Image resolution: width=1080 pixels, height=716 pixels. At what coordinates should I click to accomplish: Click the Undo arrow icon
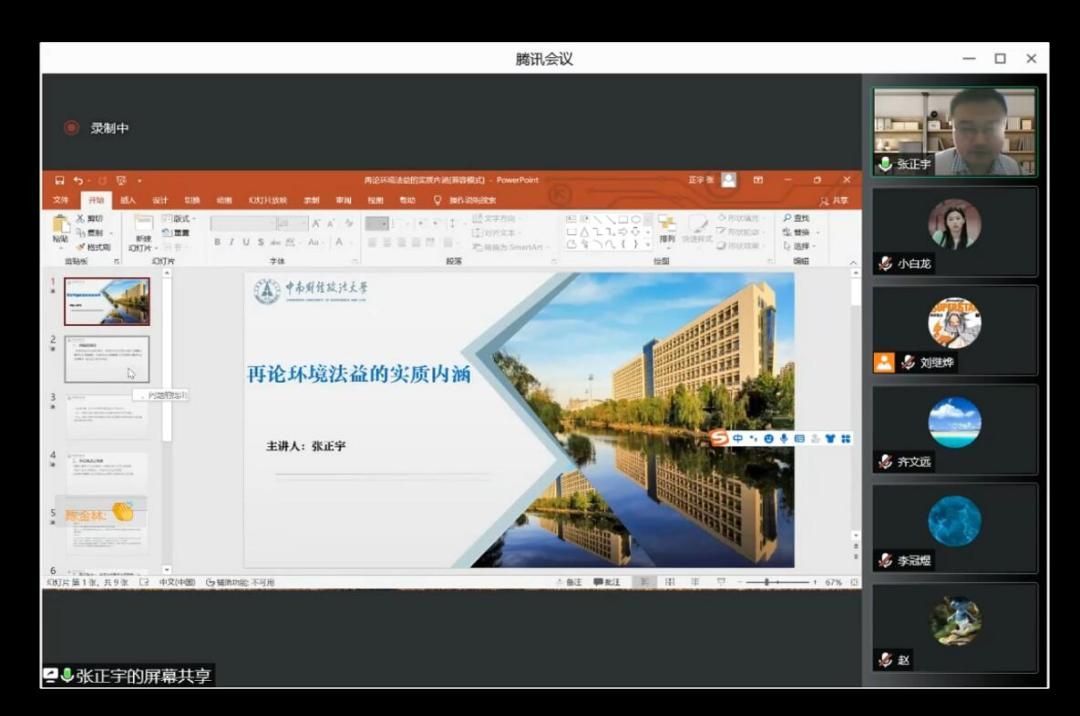78,181
